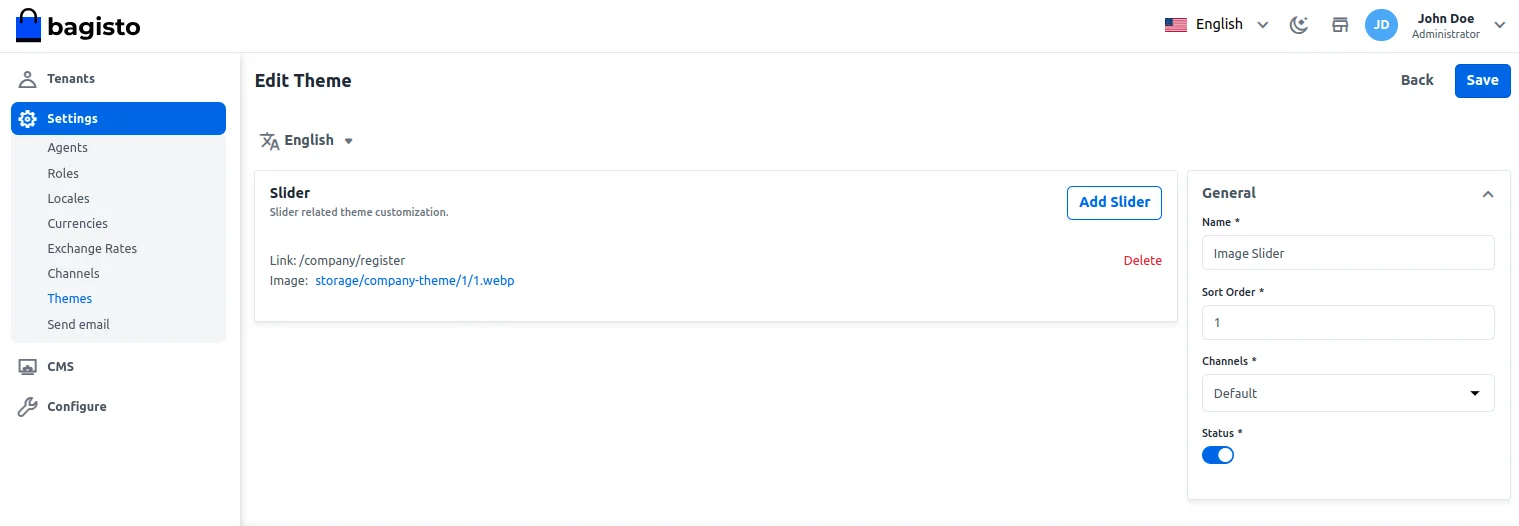Screen dimensions: 1519x526
Task: Open the Channels dropdown
Action: 1347,393
